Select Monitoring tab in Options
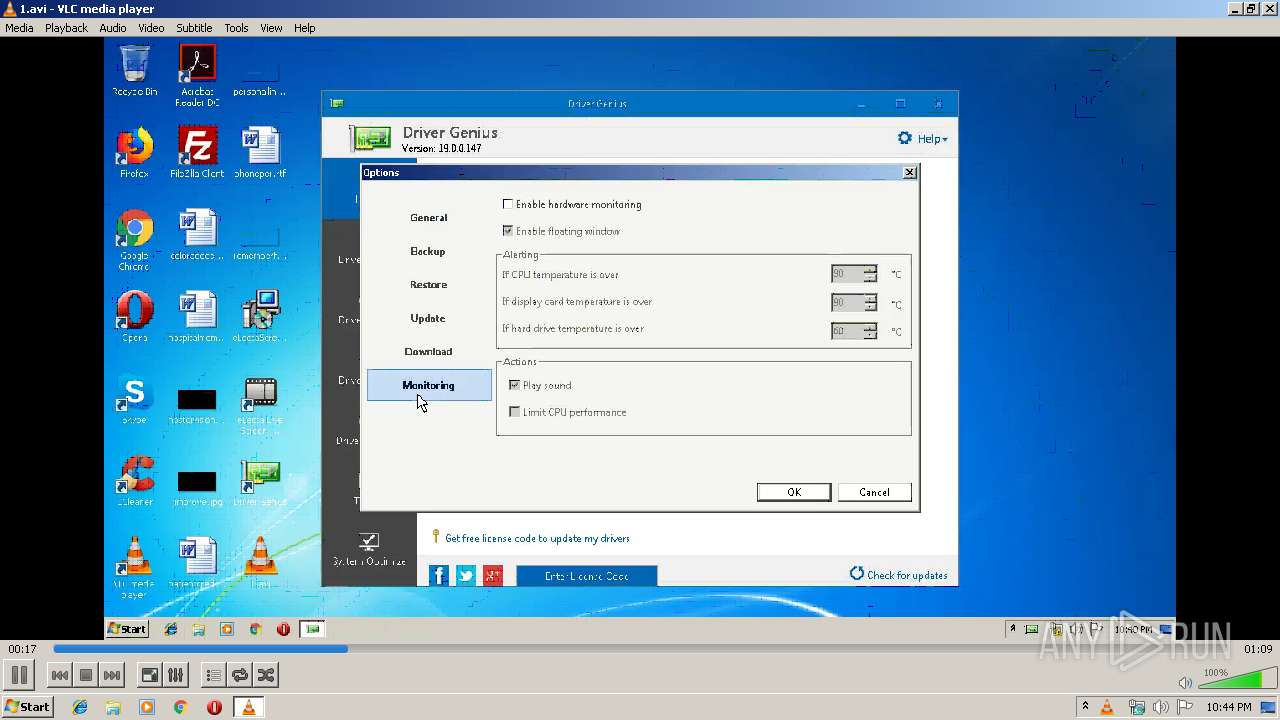The width and height of the screenshot is (1280, 720). [x=429, y=385]
